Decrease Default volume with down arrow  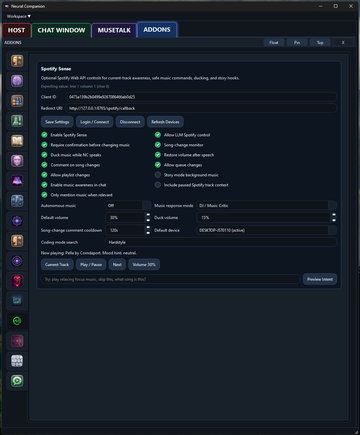point(148,220)
